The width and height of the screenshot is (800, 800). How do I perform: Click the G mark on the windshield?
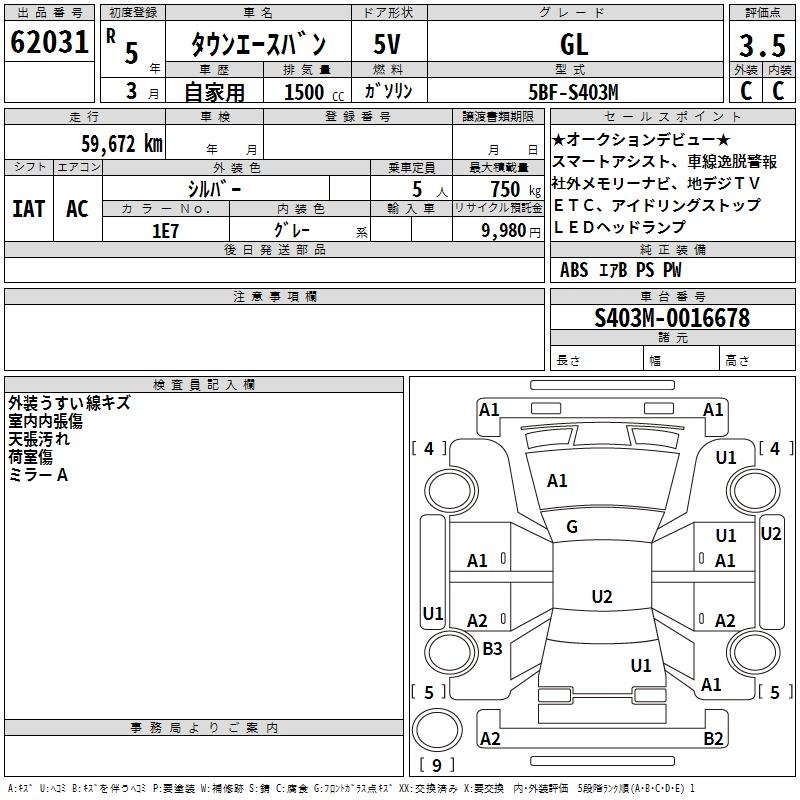pos(572,527)
